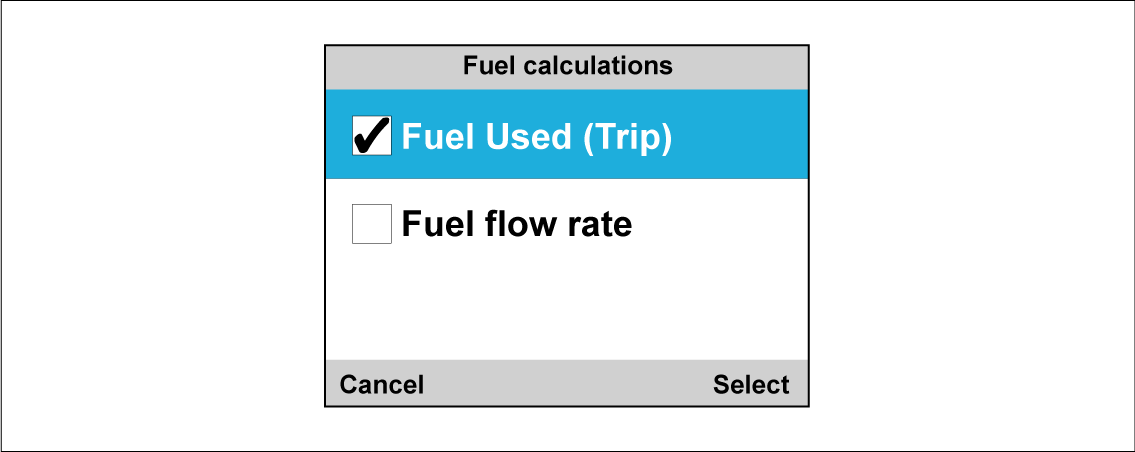Click the Fuel flow rate label text
This screenshot has height=452, width=1135.
click(516, 225)
